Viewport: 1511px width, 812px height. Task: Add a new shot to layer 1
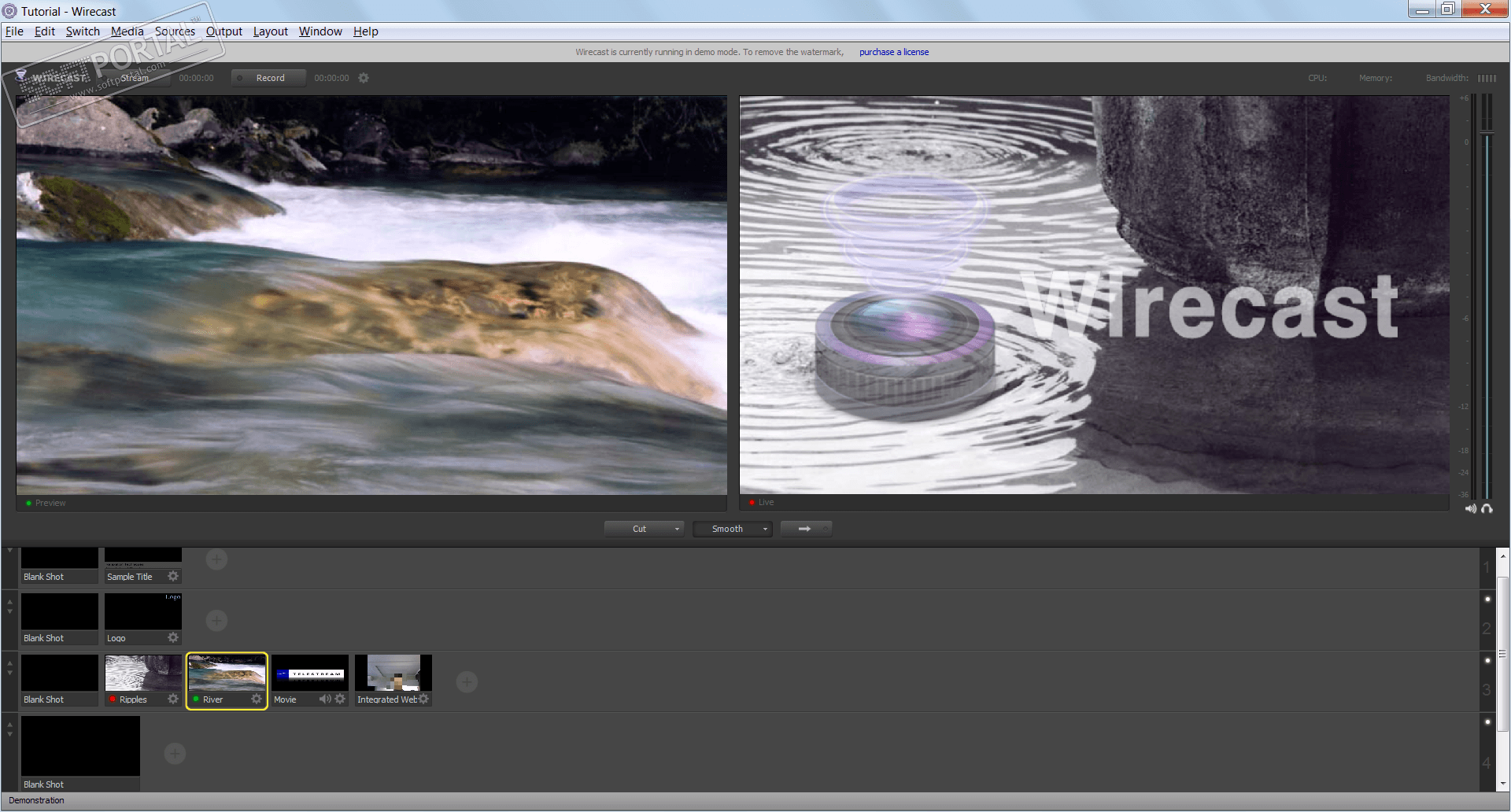tap(216, 559)
